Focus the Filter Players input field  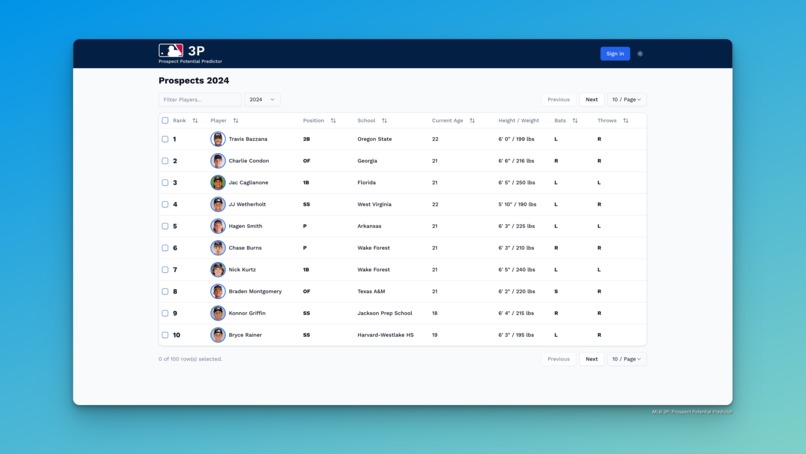click(200, 99)
